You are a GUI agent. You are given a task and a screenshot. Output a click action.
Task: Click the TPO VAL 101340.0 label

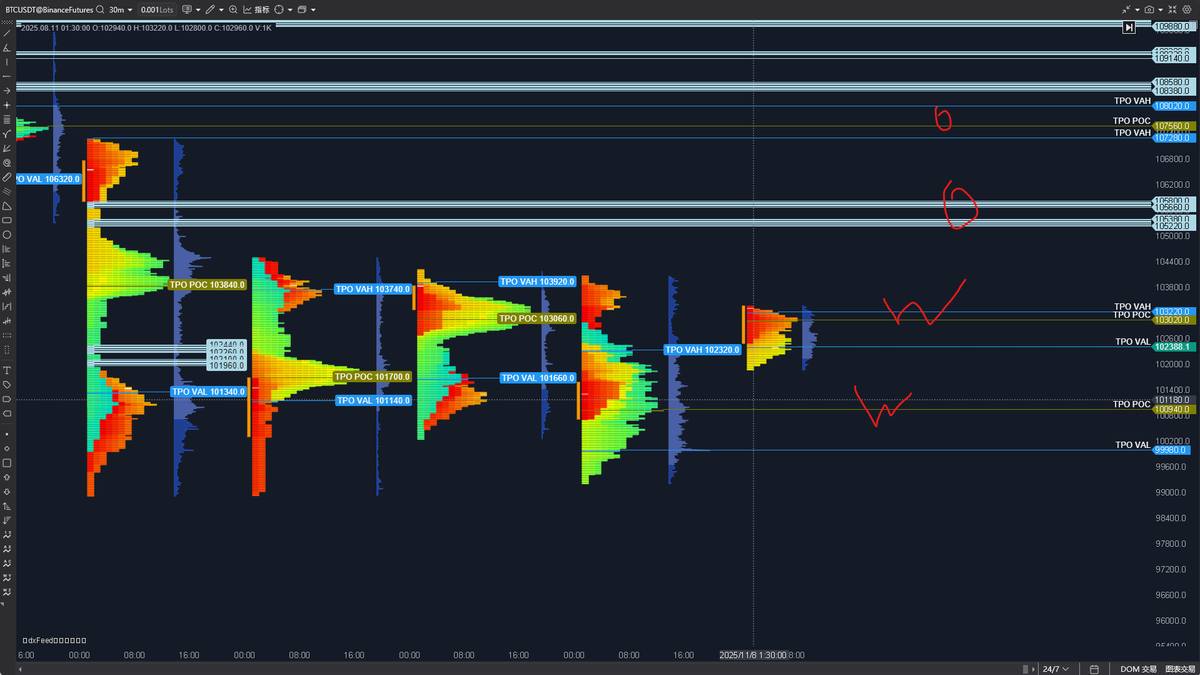[208, 391]
